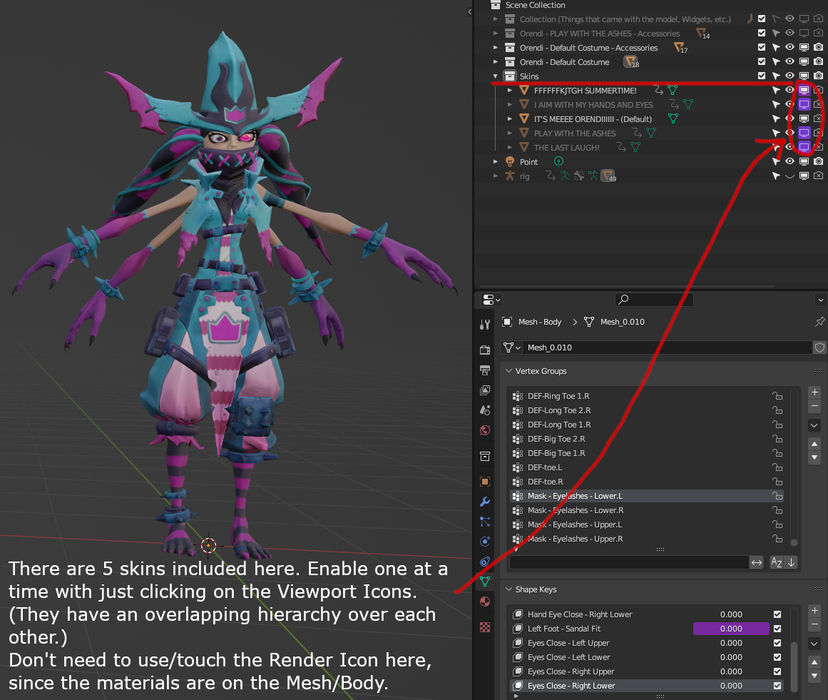Expand the Orendi - Default Costume collection
828x700 pixels.
(x=495, y=62)
